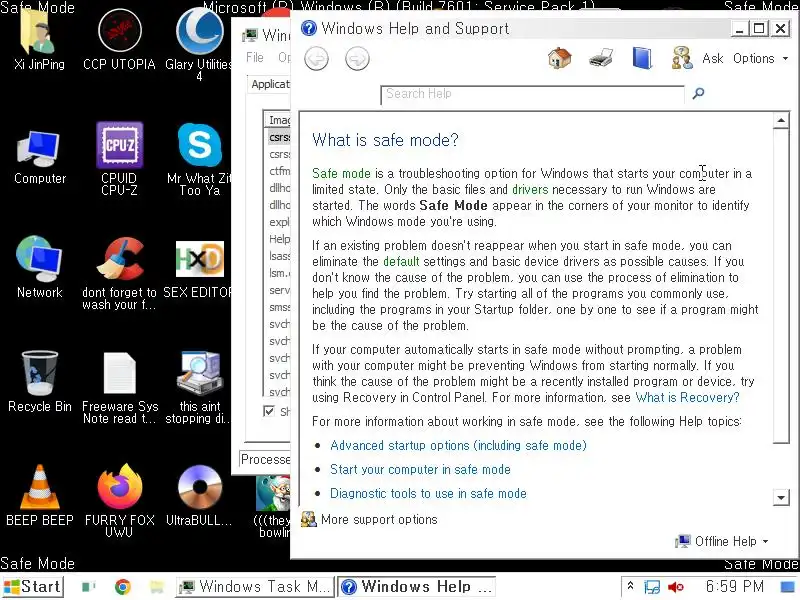The image size is (800, 600).
Task: Open Help and Support home page
Action: 560,58
